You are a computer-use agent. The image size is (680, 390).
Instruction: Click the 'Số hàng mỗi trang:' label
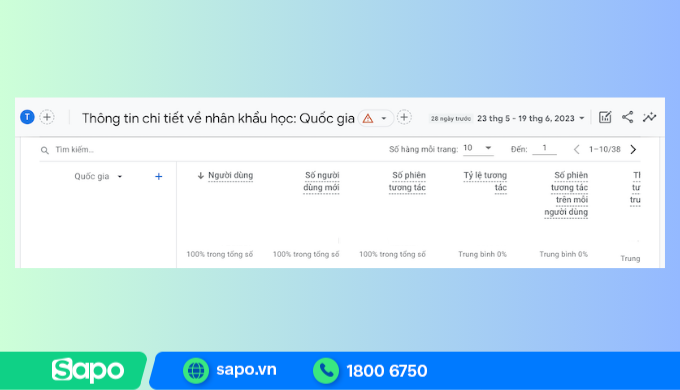(423, 150)
